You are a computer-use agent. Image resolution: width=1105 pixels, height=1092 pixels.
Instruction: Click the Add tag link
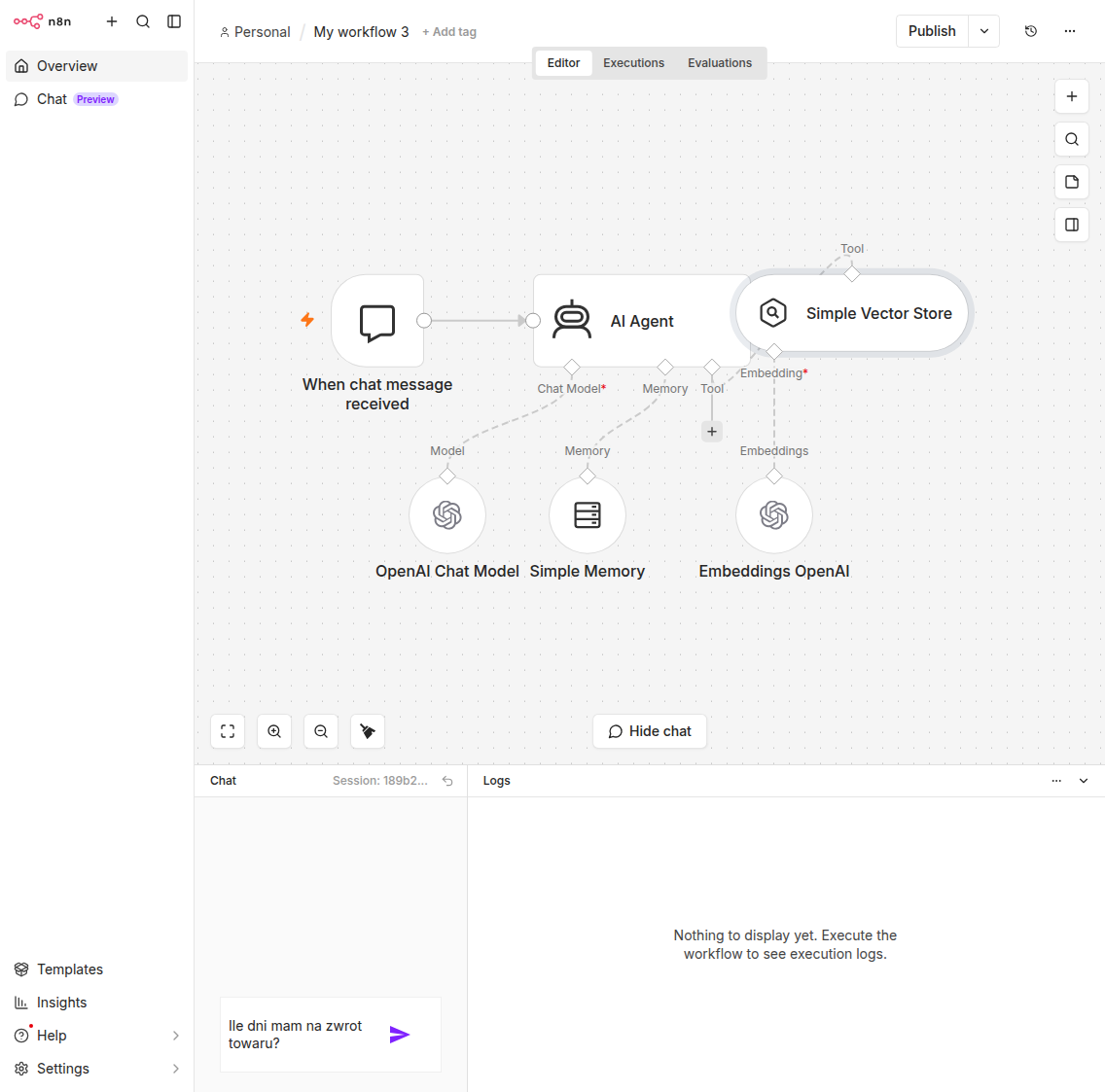pos(449,32)
